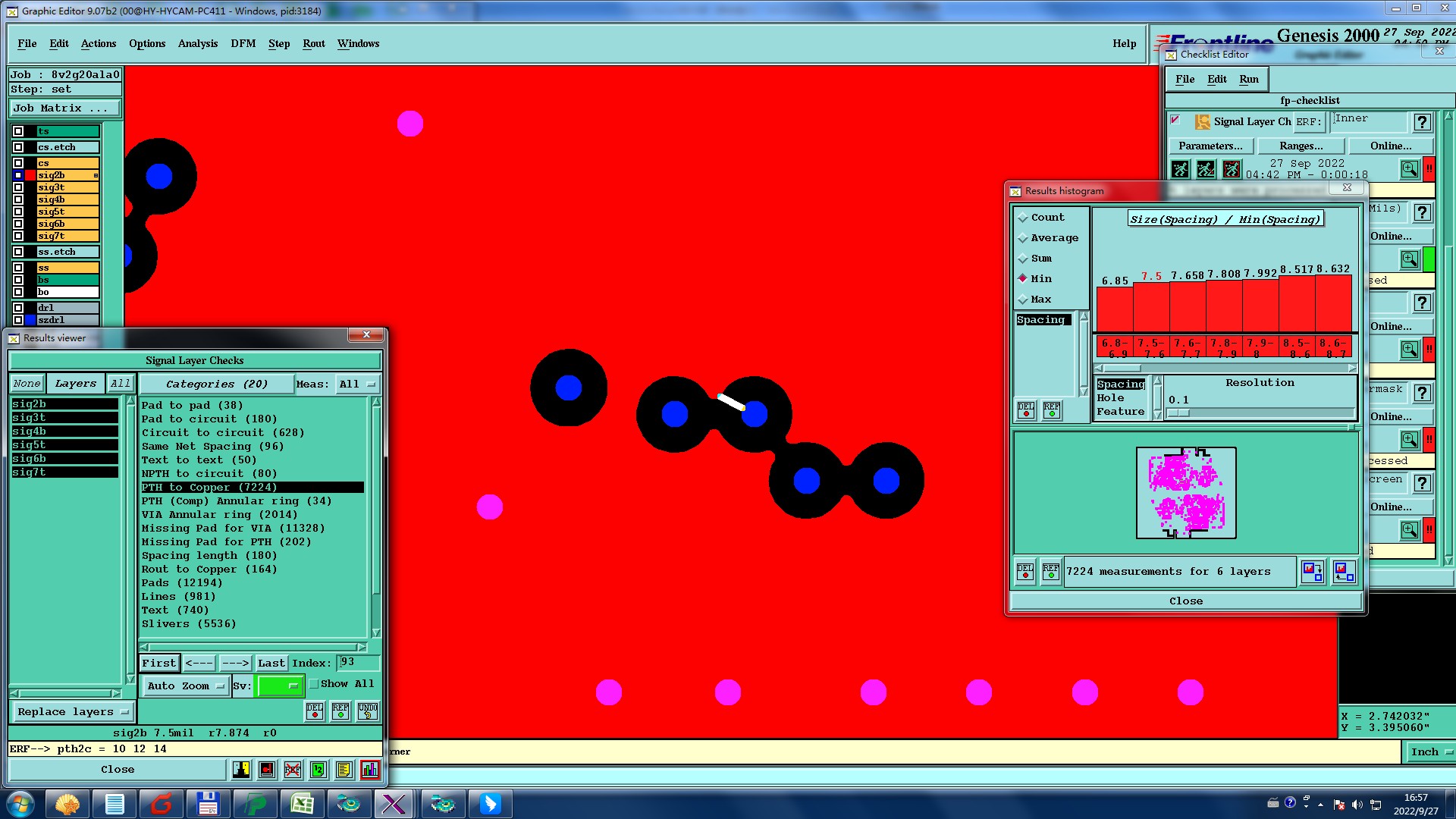
Task: Click the board distribution thumbnail
Action: (x=1186, y=493)
